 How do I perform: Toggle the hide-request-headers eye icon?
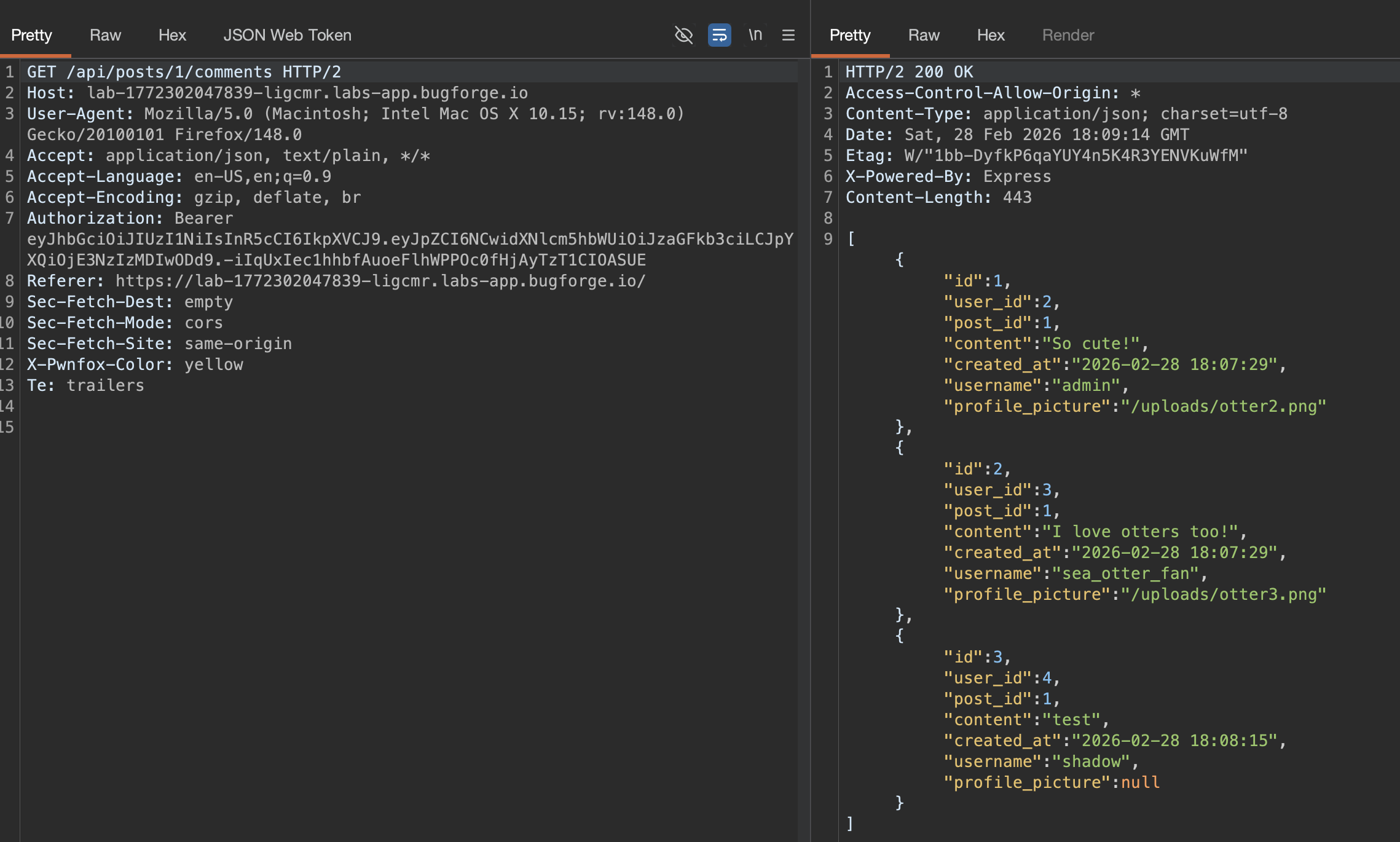(x=683, y=35)
